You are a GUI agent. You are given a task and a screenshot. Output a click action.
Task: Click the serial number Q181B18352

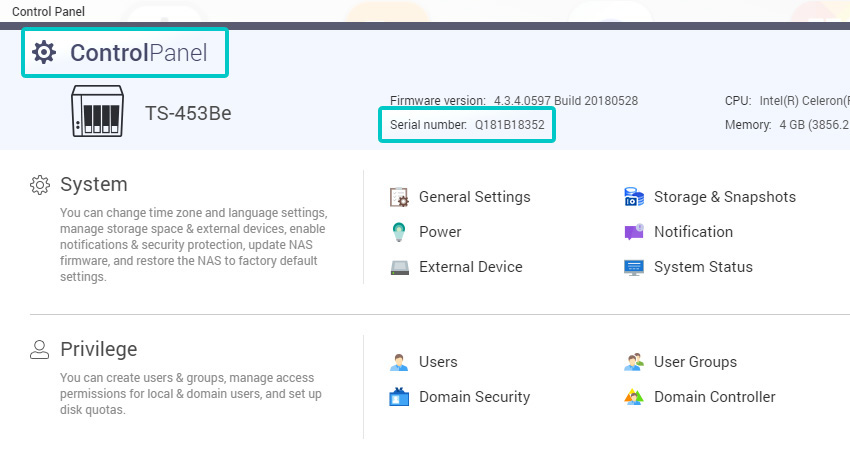[x=509, y=125]
